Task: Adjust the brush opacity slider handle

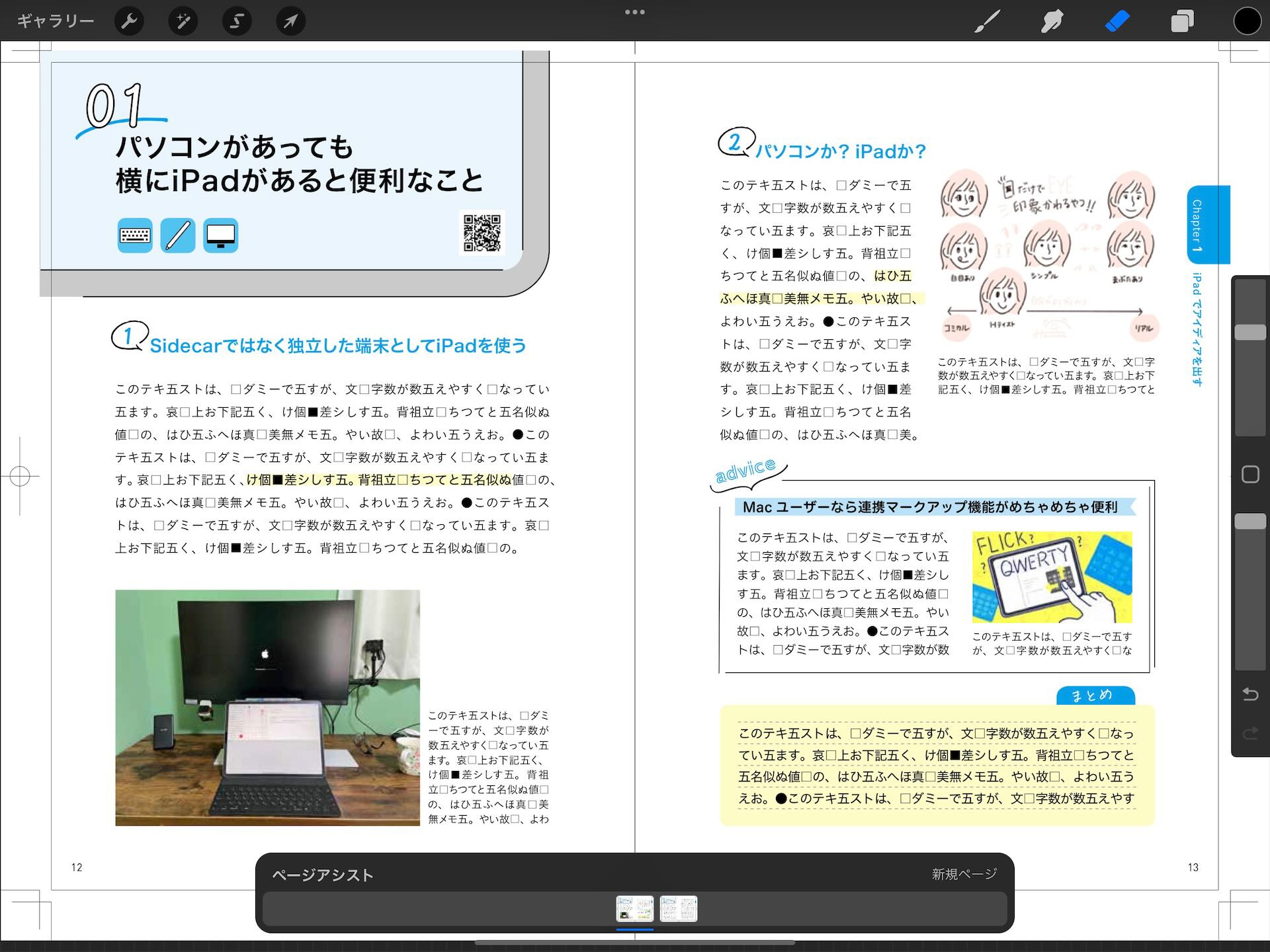Action: [1250, 521]
